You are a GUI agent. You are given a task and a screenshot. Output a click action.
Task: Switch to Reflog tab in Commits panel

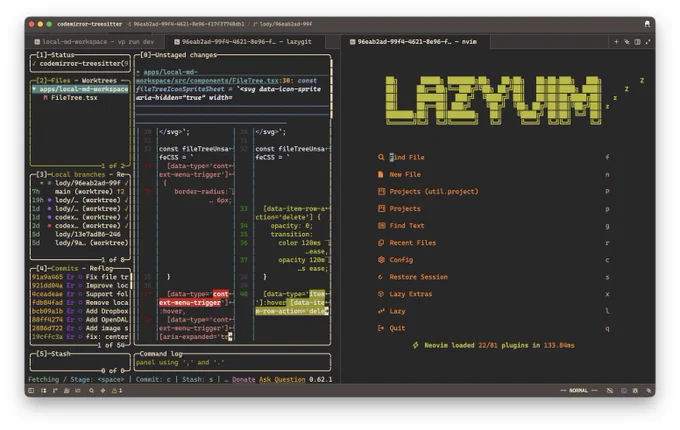point(101,268)
